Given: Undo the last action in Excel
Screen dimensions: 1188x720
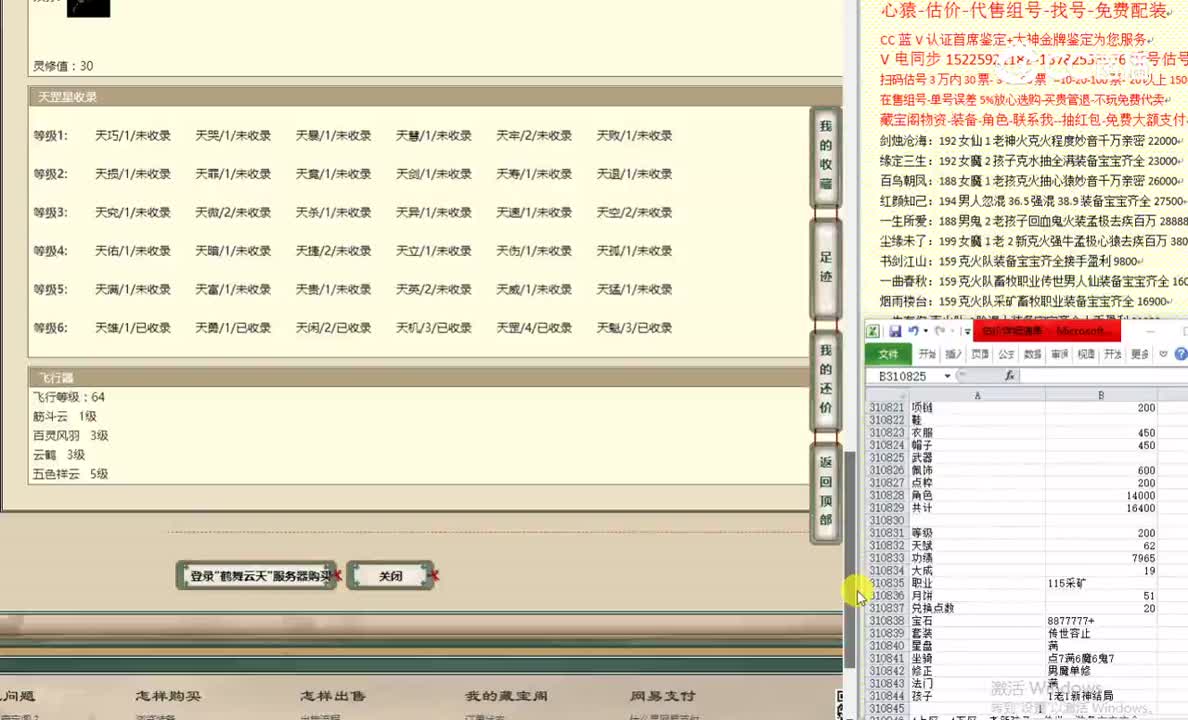Looking at the screenshot, I should [914, 331].
